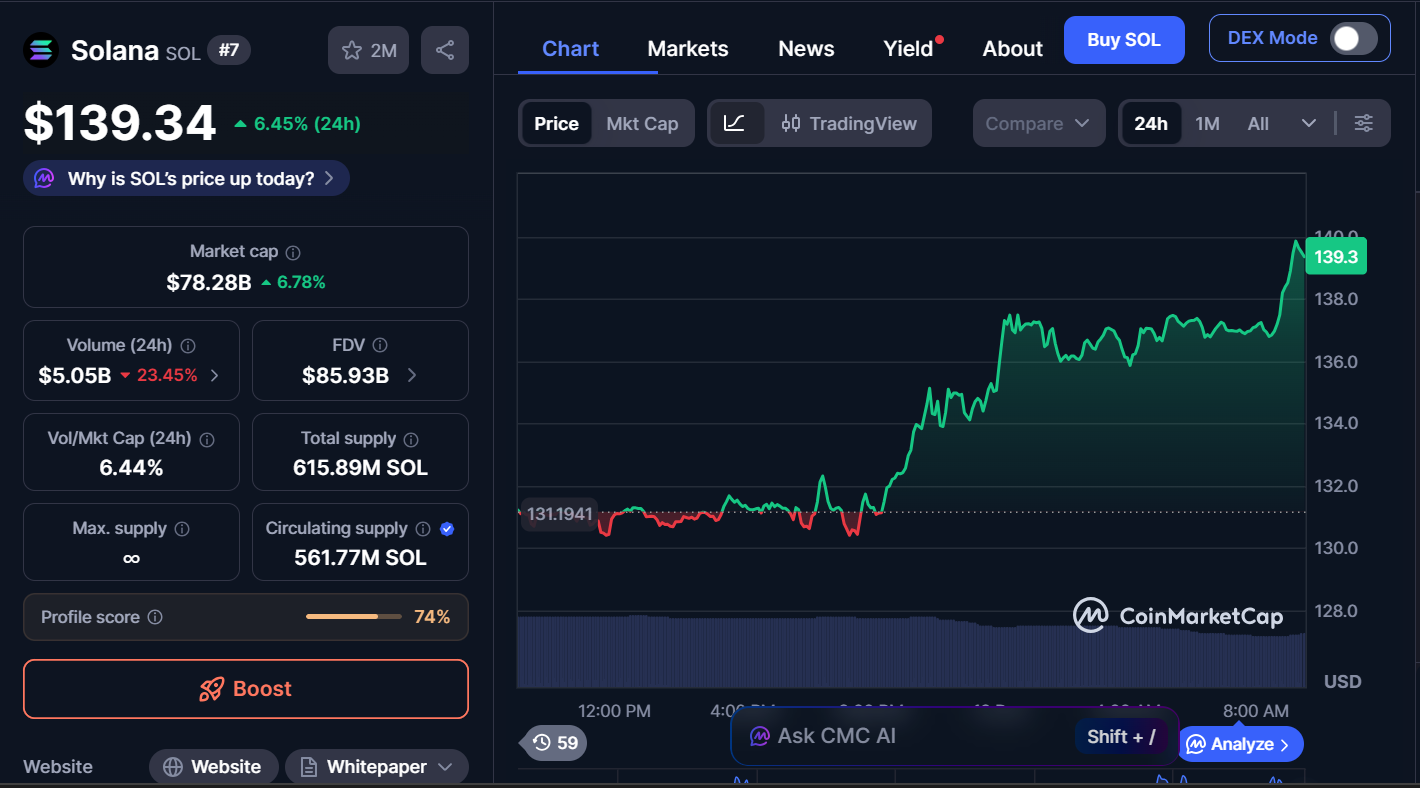Viewport: 1420px width, 788px height.
Task: Open 'Why is SOL's price up today?' link
Action: [x=186, y=177]
